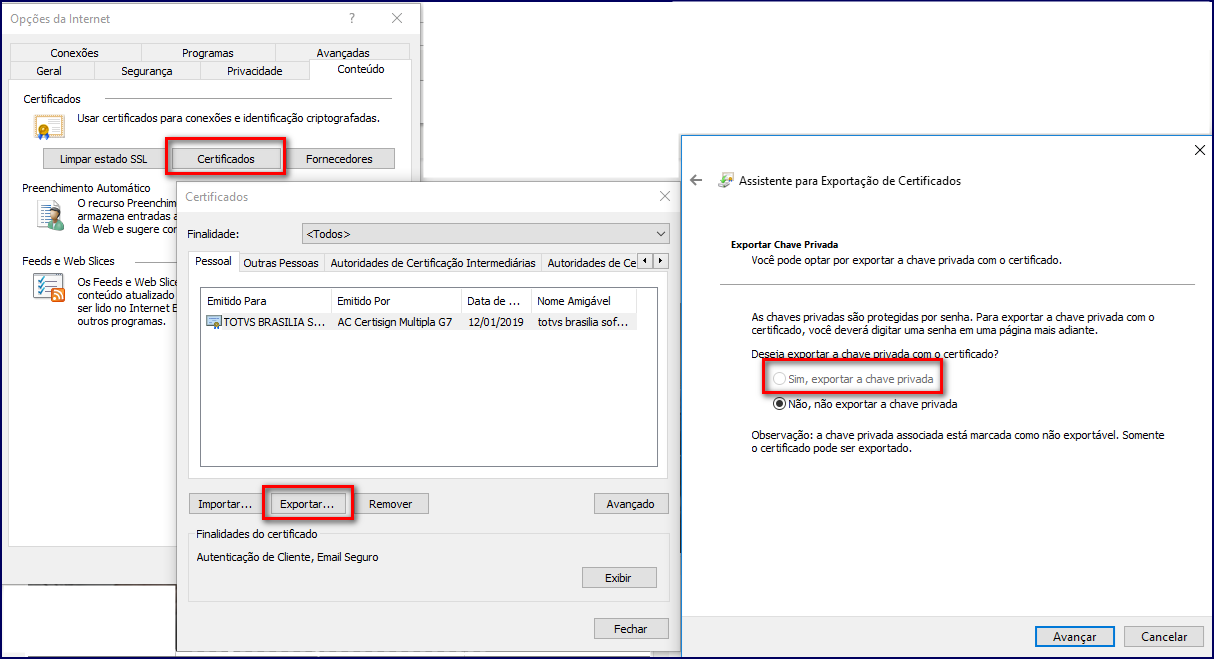Click Cancelar in the export wizard
Viewport: 1214px width, 659px height.
tap(1164, 636)
